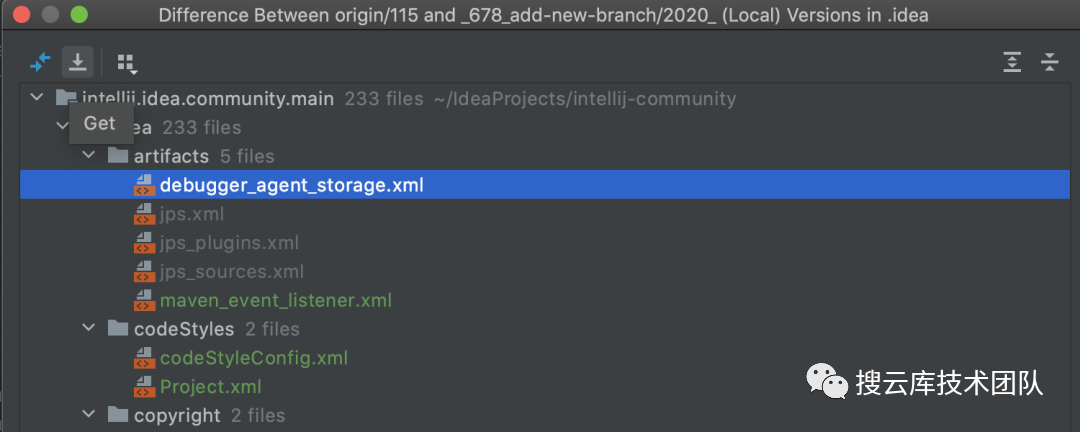The height and width of the screenshot is (432, 1080).
Task: Collapse the artifacts folder chevron
Action: 88,156
